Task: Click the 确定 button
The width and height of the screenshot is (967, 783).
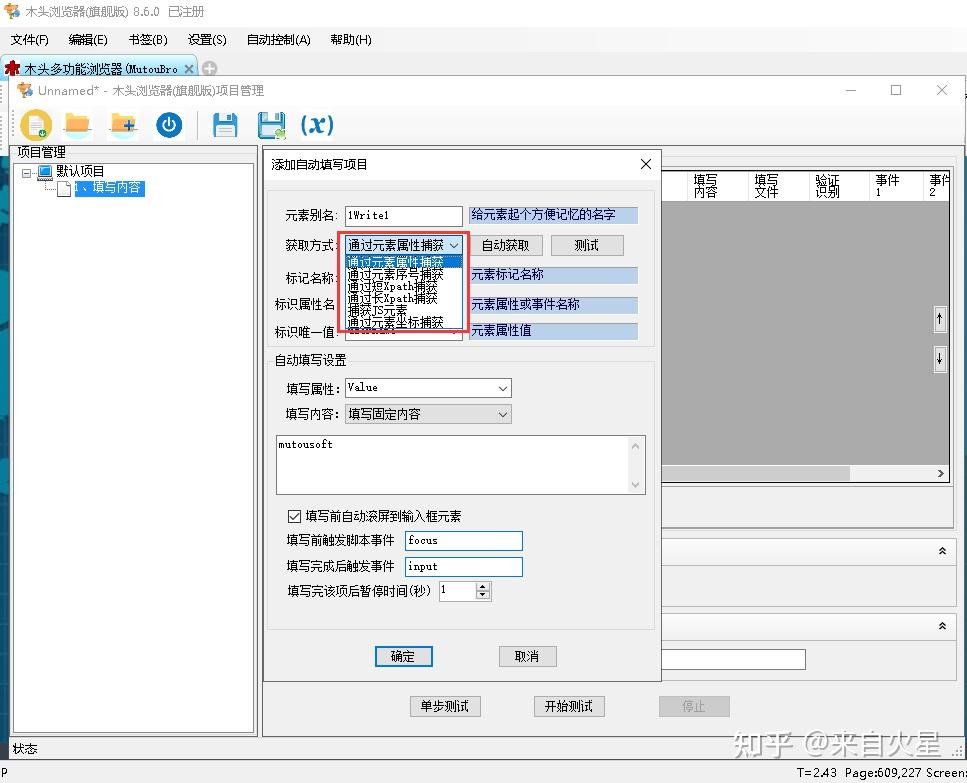Action: coord(403,656)
